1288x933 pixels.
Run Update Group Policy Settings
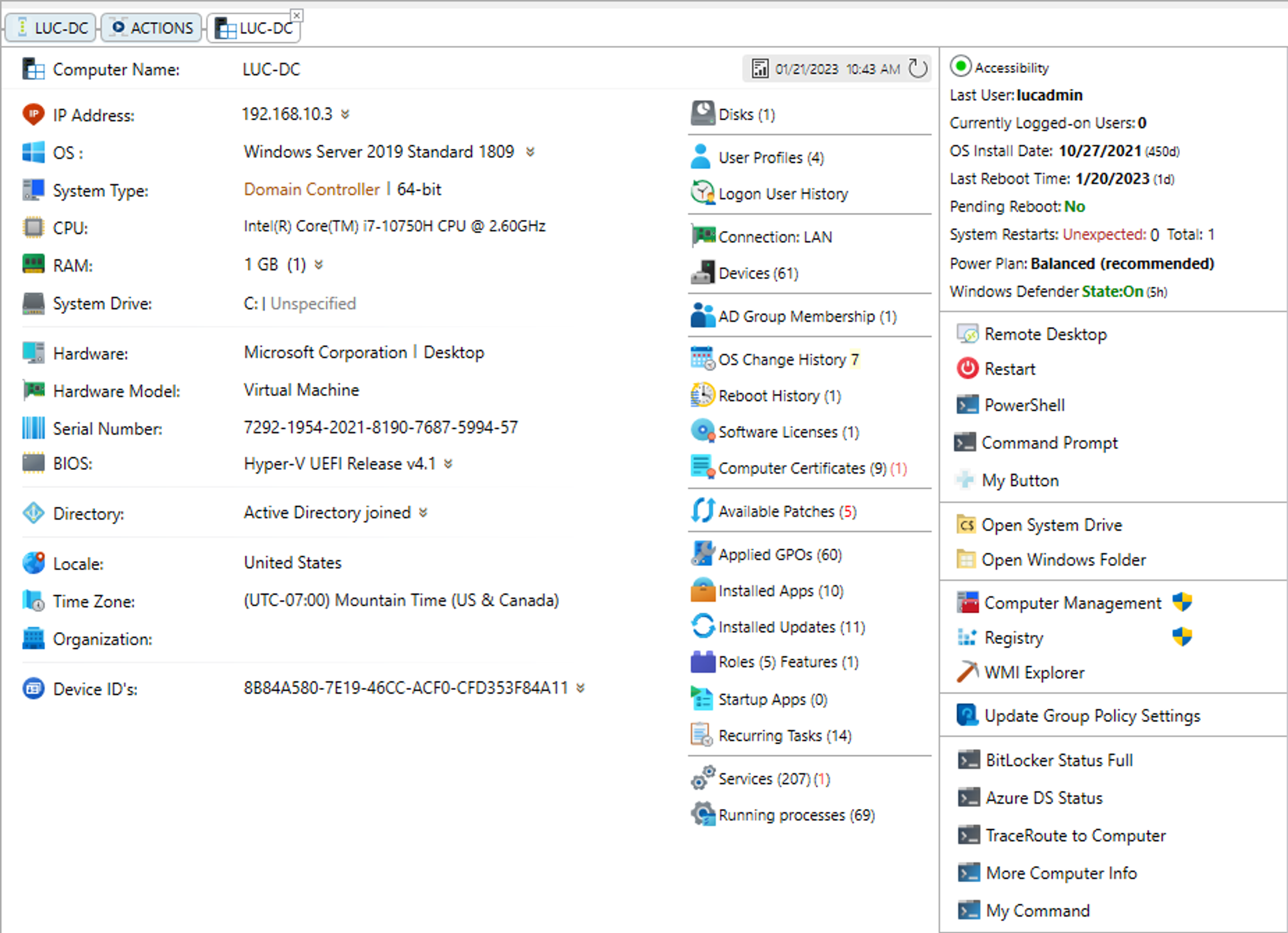pos(1079,716)
